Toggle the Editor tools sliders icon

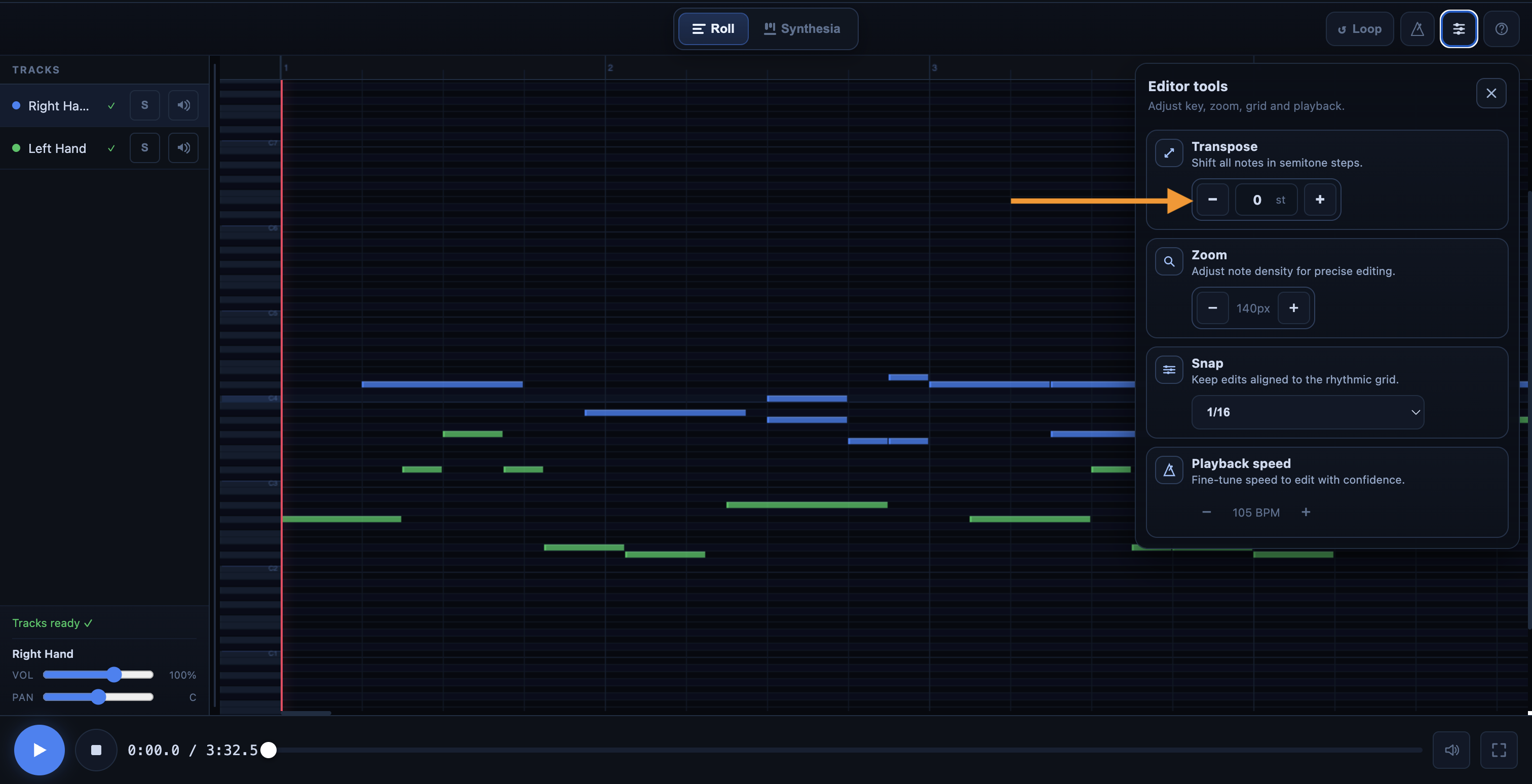point(1458,28)
